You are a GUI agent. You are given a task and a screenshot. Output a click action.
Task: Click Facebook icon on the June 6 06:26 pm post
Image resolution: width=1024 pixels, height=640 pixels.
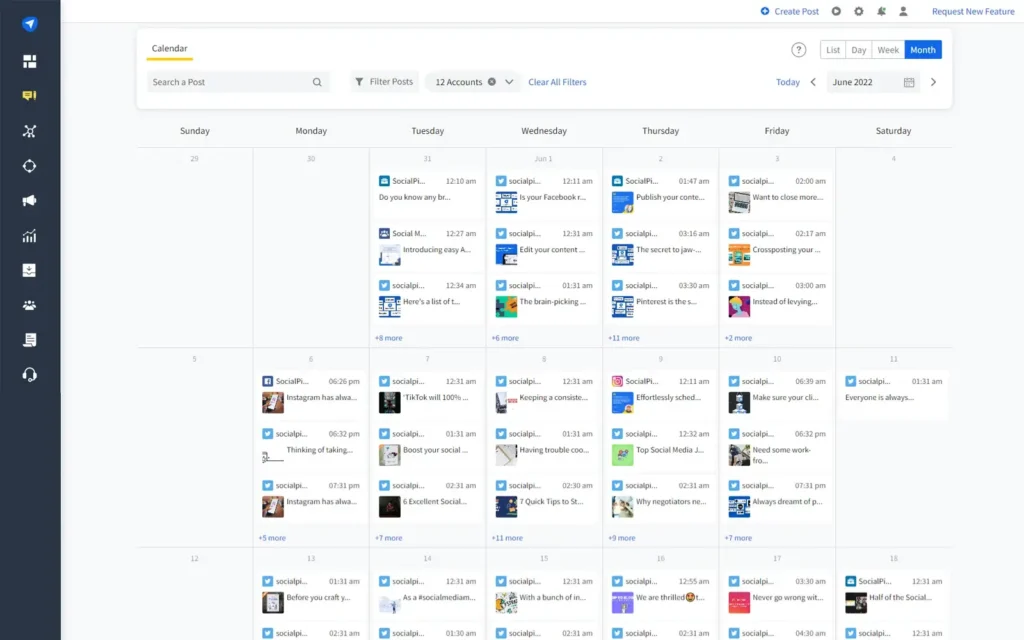point(267,381)
